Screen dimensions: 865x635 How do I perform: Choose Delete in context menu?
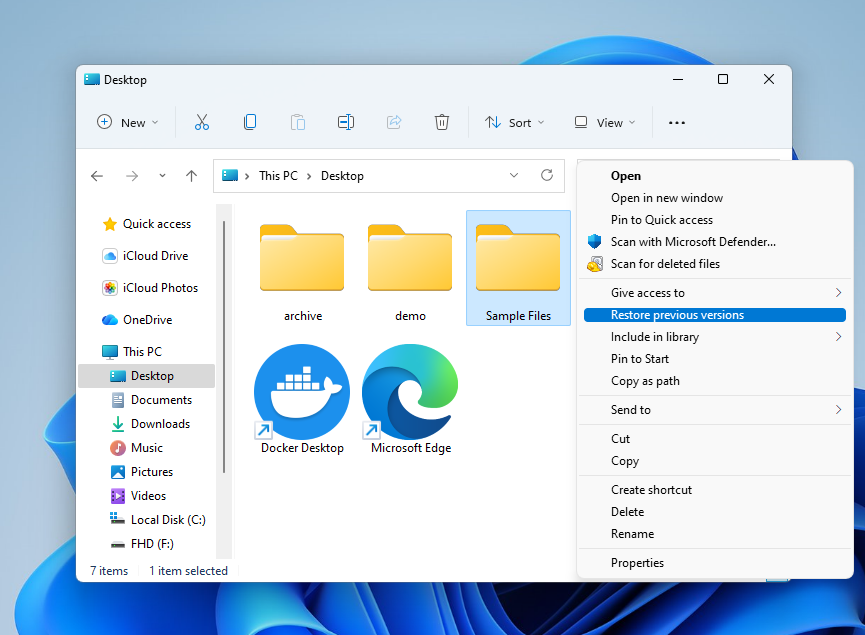[x=715, y=512]
